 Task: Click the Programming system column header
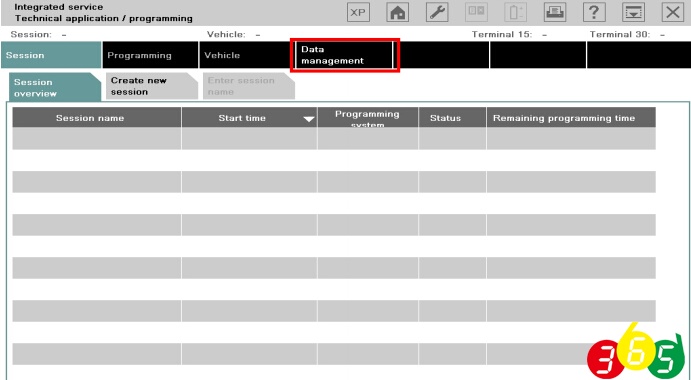pyautogui.click(x=368, y=118)
